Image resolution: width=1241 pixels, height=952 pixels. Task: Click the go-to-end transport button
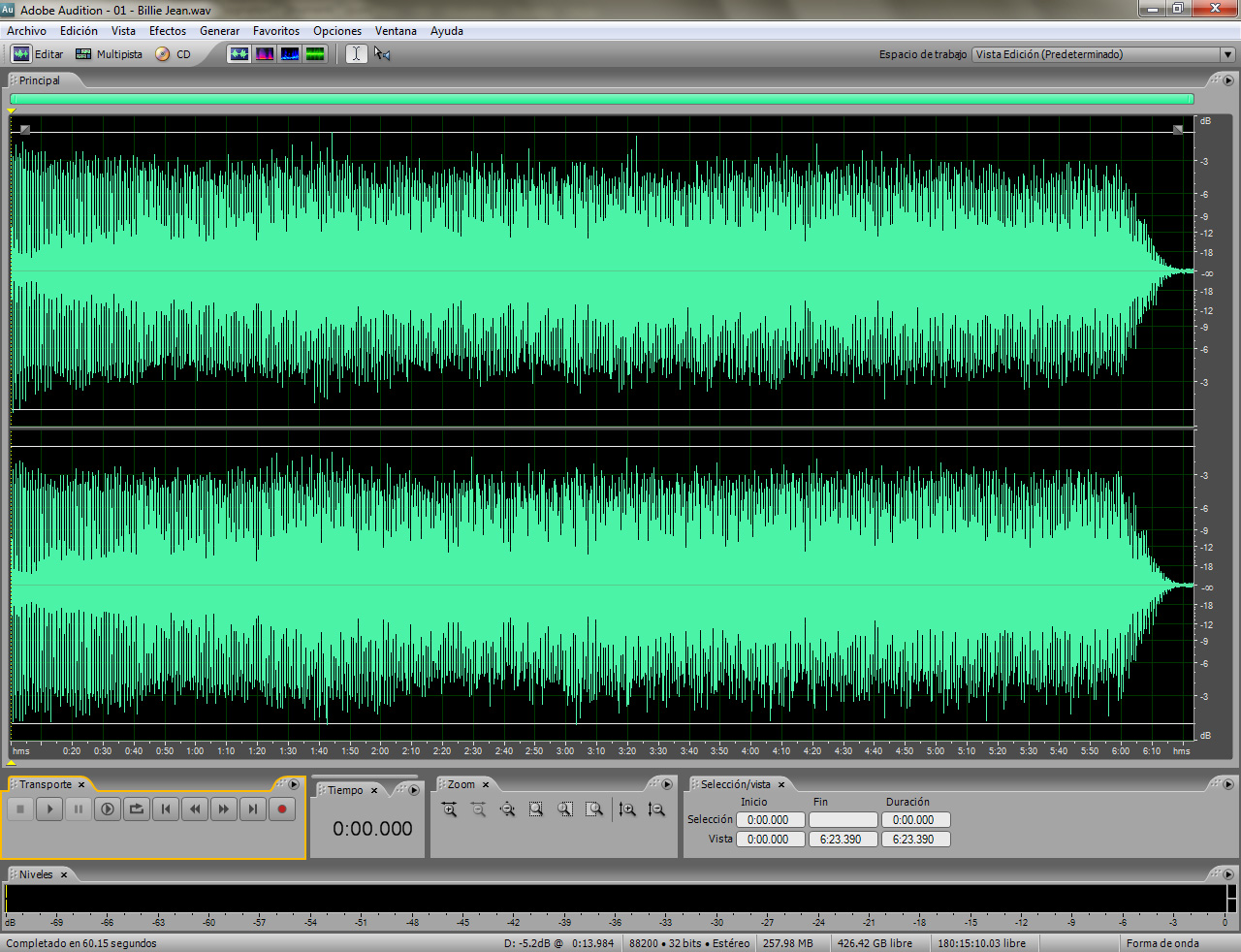tap(253, 809)
